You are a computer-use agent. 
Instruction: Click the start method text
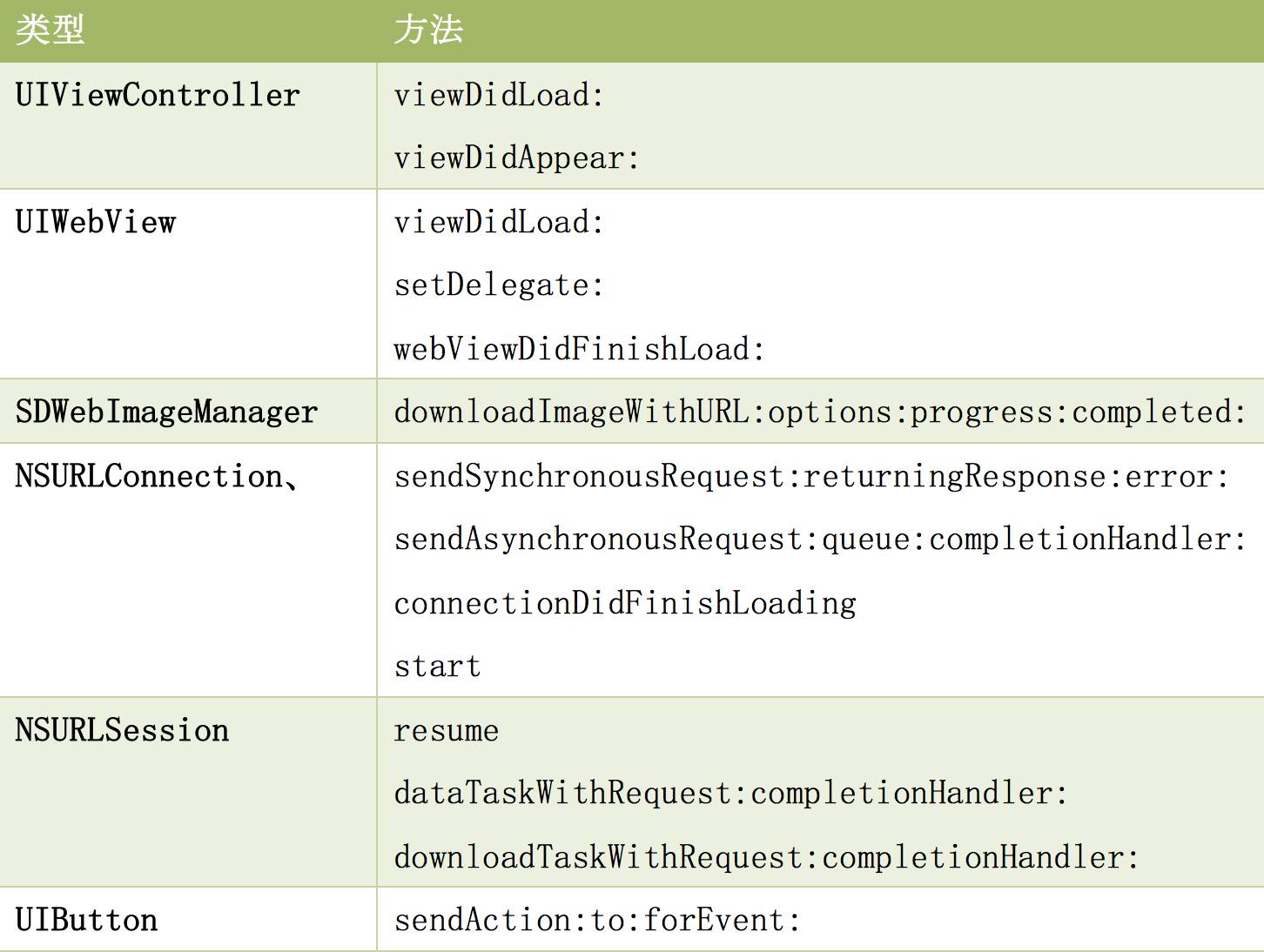(437, 667)
